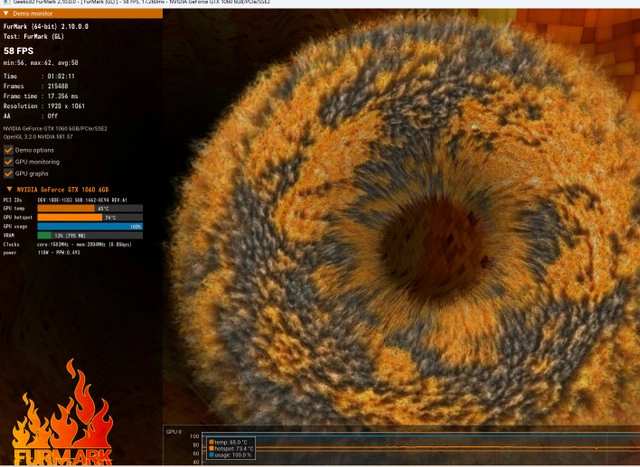The height and width of the screenshot is (467, 640).
Task: Toggle the GPU graphs checkbox
Action: click(8, 173)
